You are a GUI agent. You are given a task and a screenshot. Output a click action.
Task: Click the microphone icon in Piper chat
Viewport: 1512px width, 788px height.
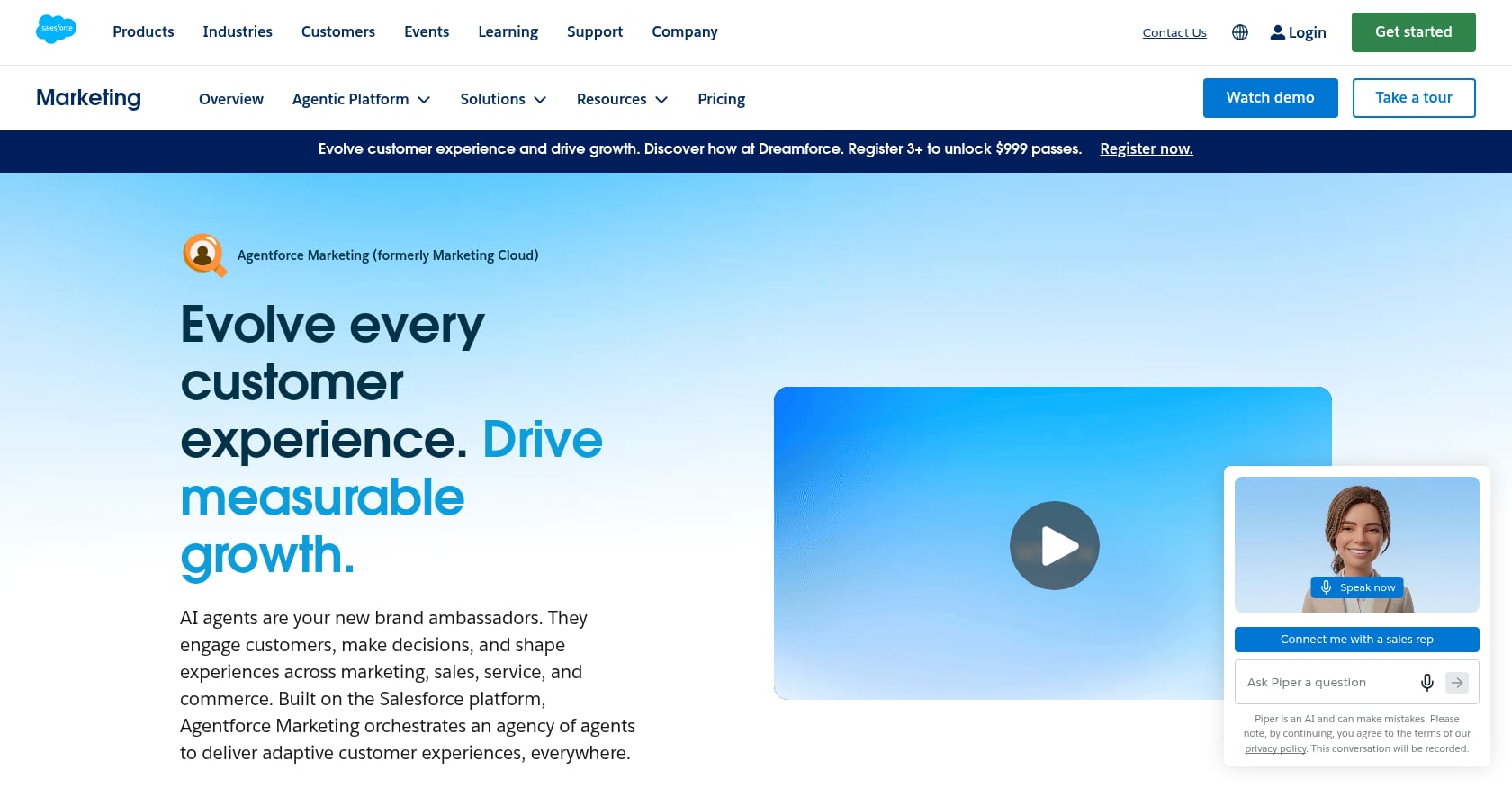point(1427,683)
